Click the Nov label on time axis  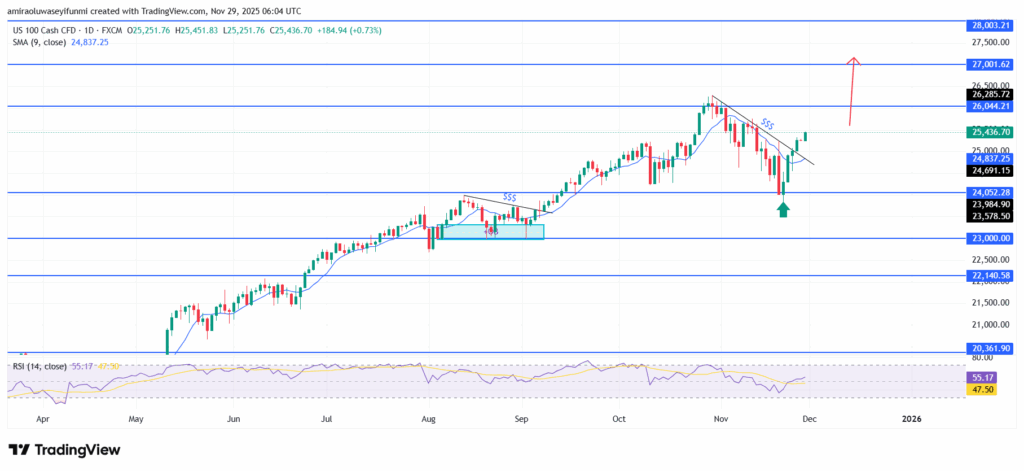point(720,418)
